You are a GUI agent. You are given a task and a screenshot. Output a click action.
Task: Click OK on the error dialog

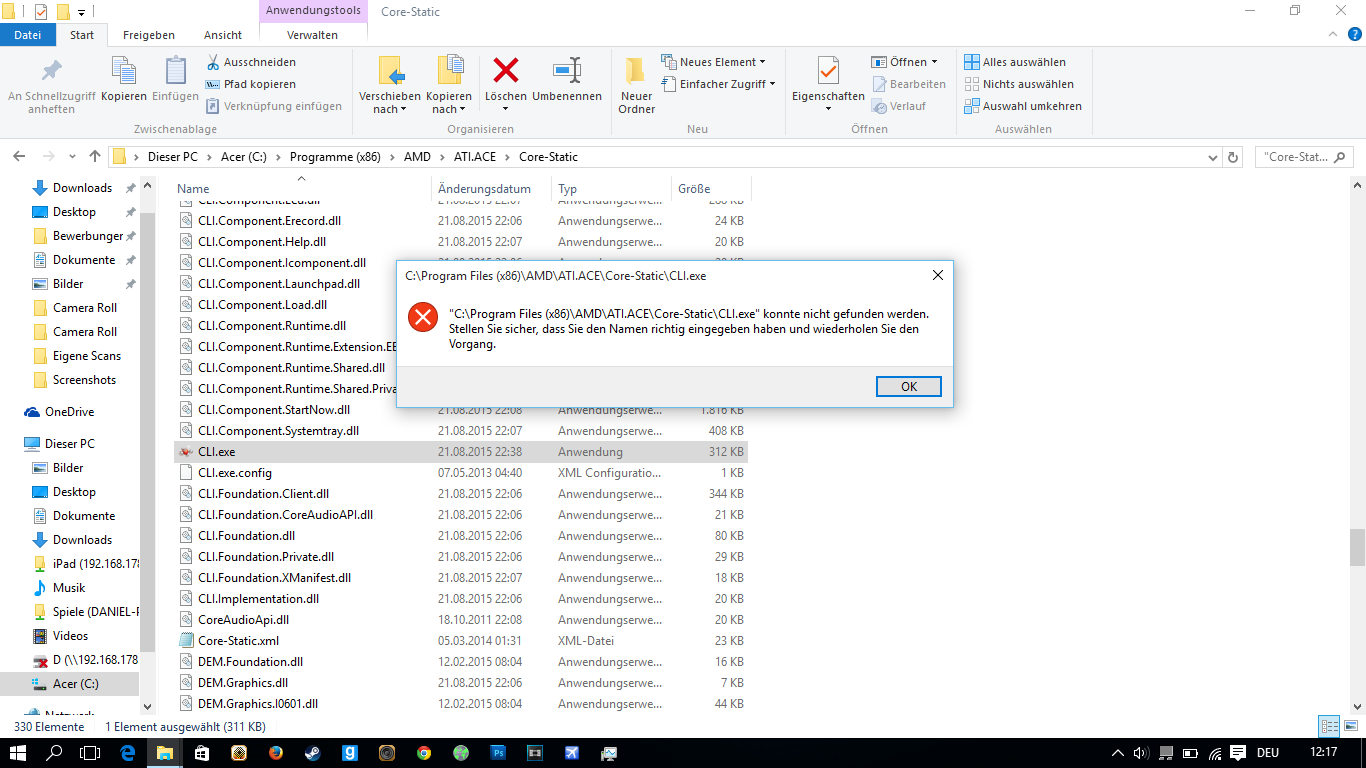pyautogui.click(x=908, y=386)
